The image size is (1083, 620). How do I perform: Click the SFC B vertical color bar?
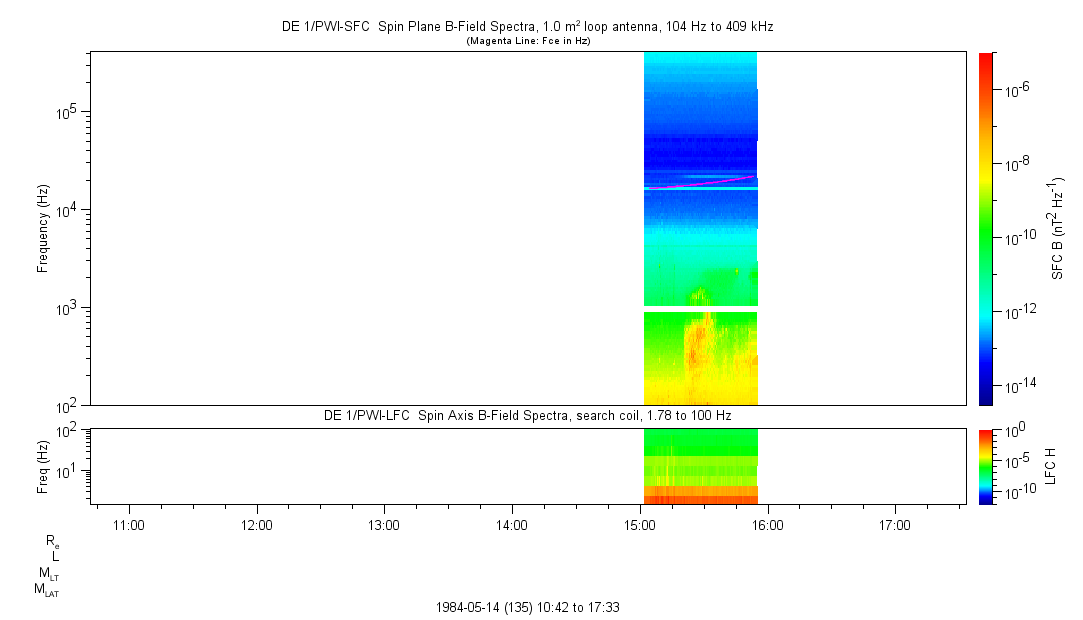pyautogui.click(x=985, y=228)
